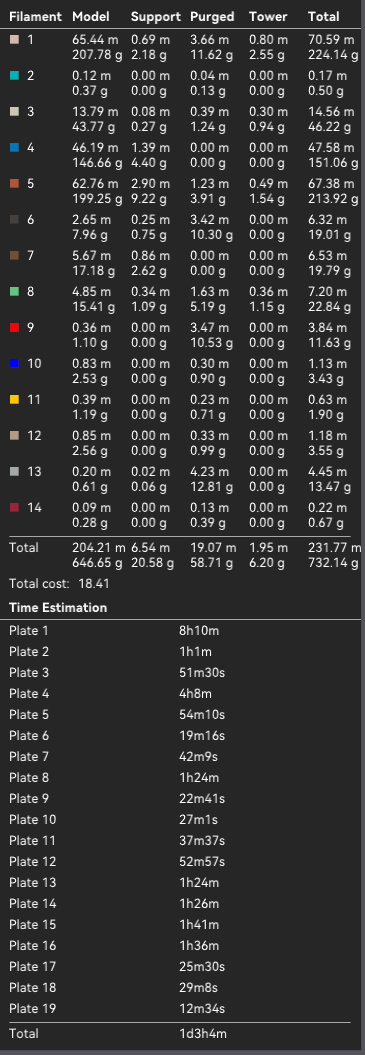
Task: Click the Time Estimation heading
Action: [x=58, y=608]
